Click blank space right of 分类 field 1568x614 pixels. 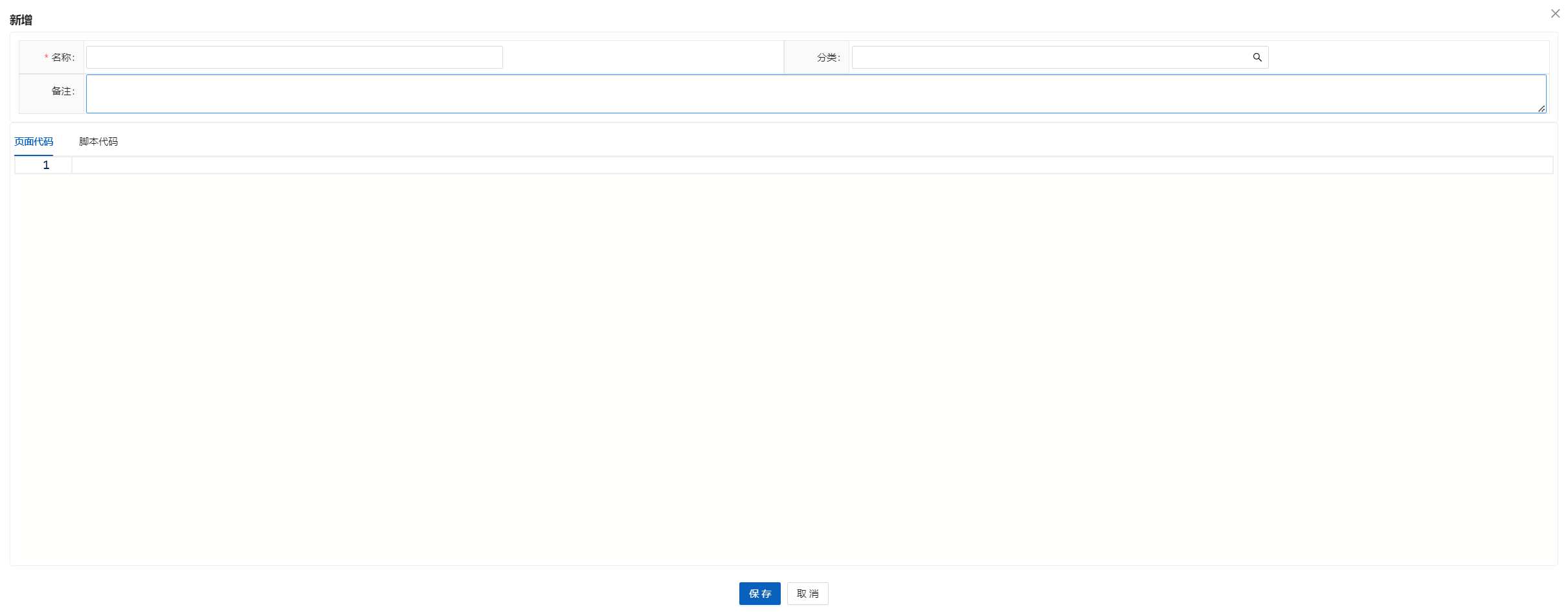pos(1405,58)
